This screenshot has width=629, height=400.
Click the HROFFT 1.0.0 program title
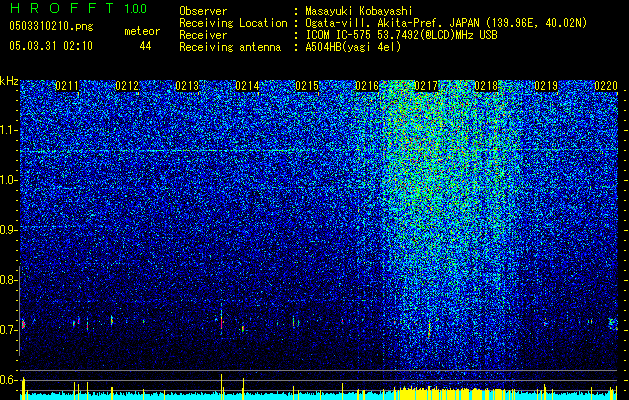pyautogui.click(x=78, y=8)
